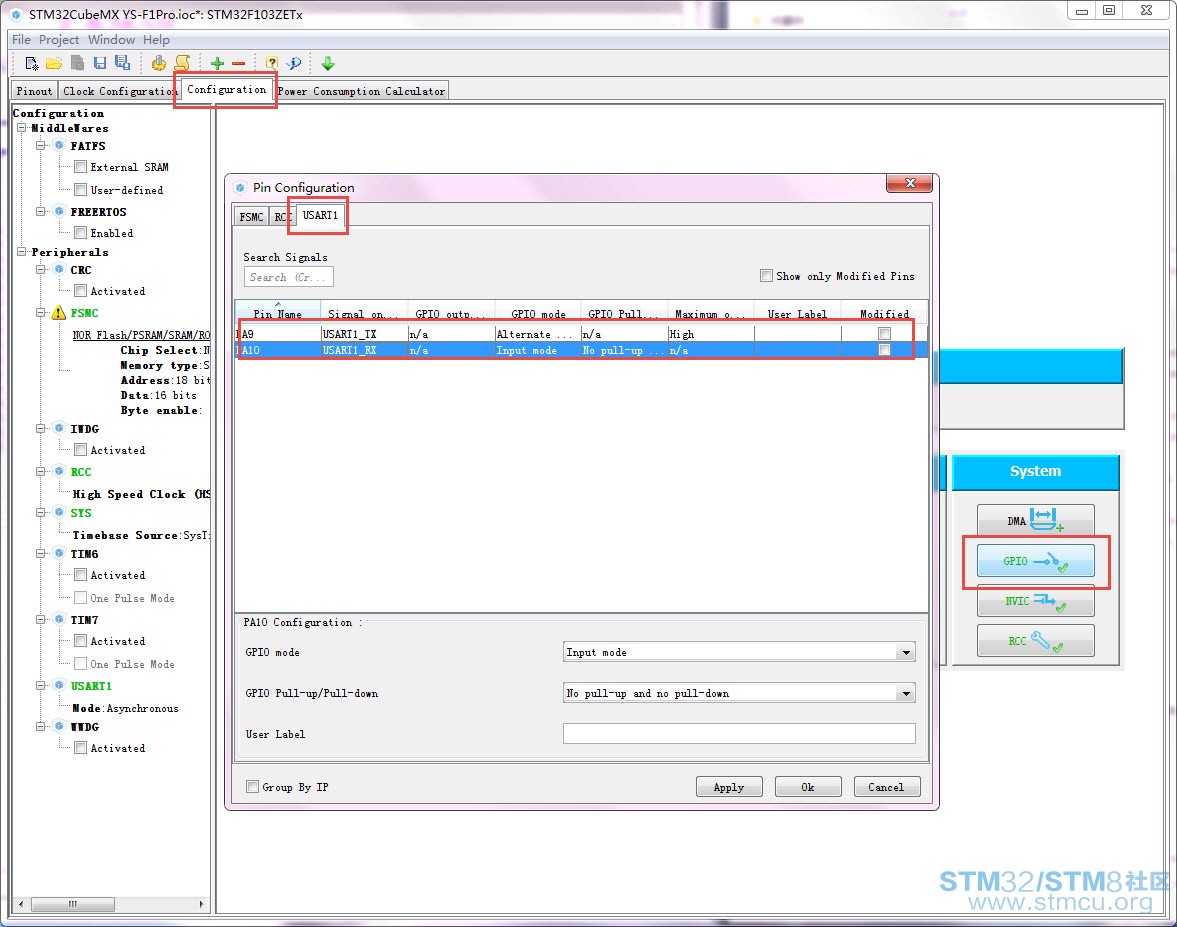Open the GPIO system configuration button

[1035, 561]
